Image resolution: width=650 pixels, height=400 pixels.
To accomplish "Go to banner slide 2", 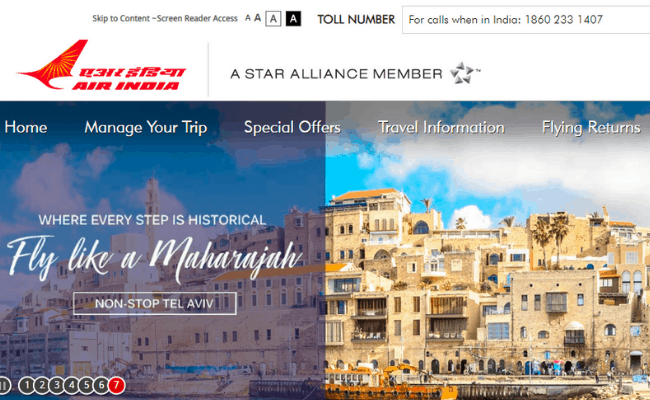I will pyautogui.click(x=42, y=385).
